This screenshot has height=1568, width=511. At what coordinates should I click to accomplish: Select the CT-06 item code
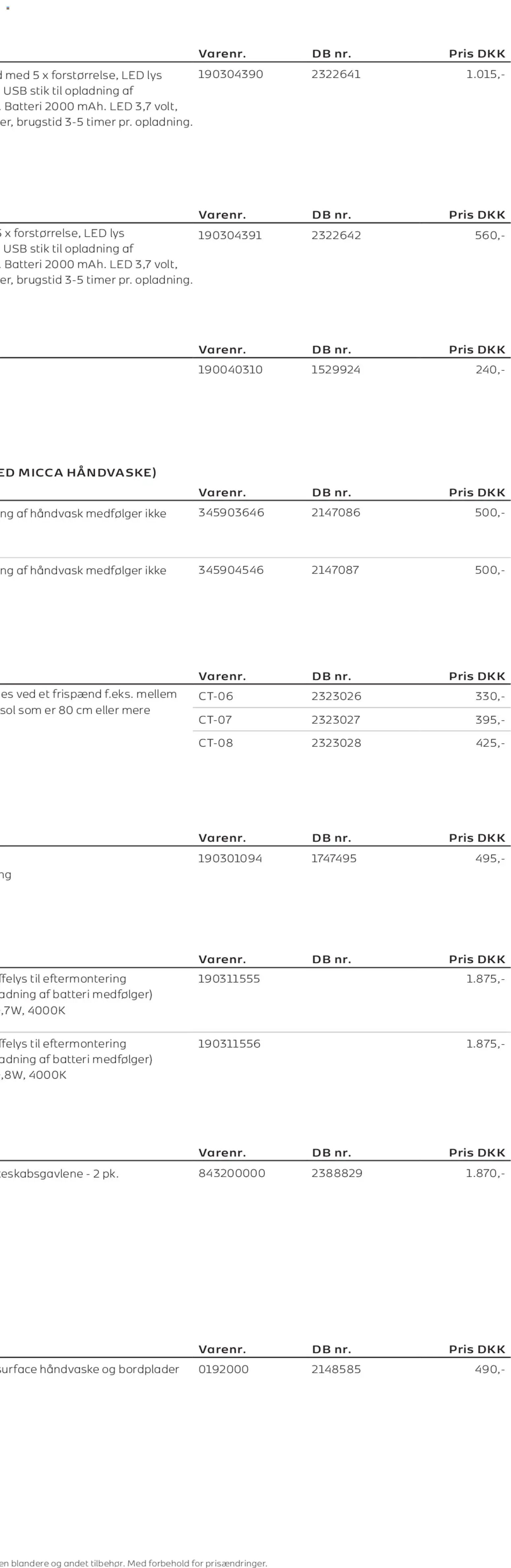[215, 696]
